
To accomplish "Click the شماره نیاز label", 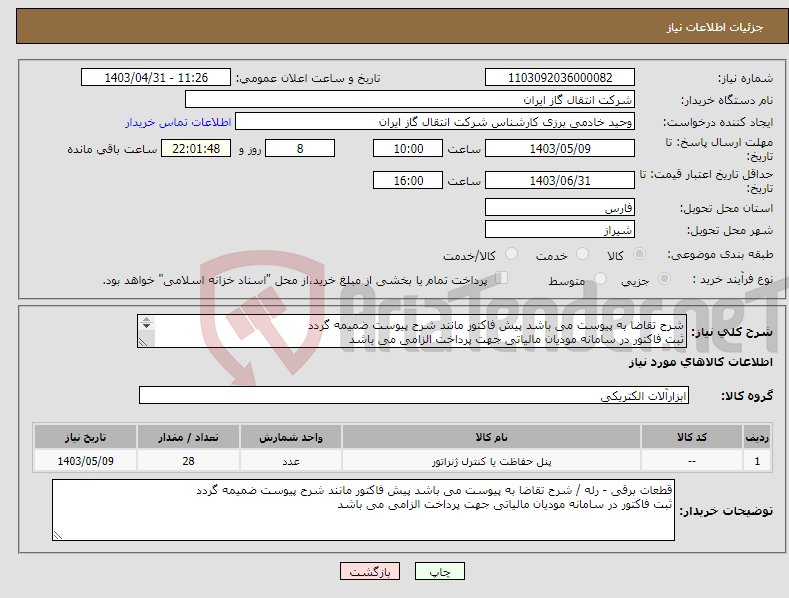I will pos(745,78).
